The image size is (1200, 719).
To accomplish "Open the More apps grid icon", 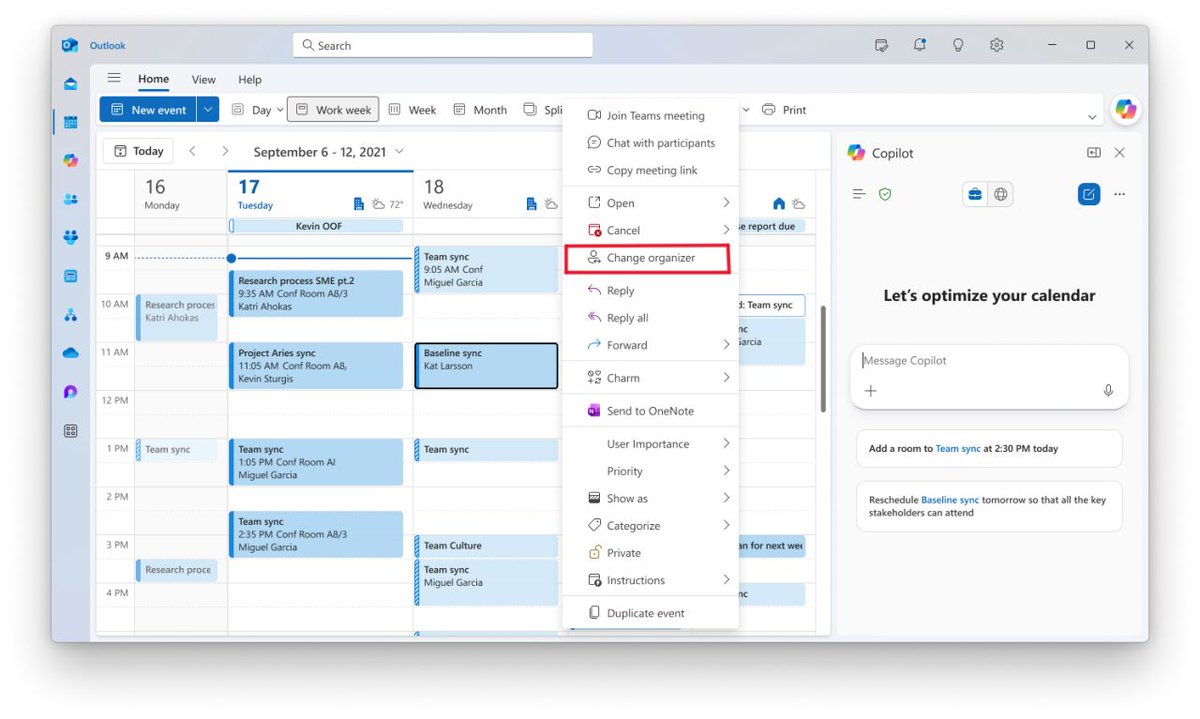I will coord(70,431).
